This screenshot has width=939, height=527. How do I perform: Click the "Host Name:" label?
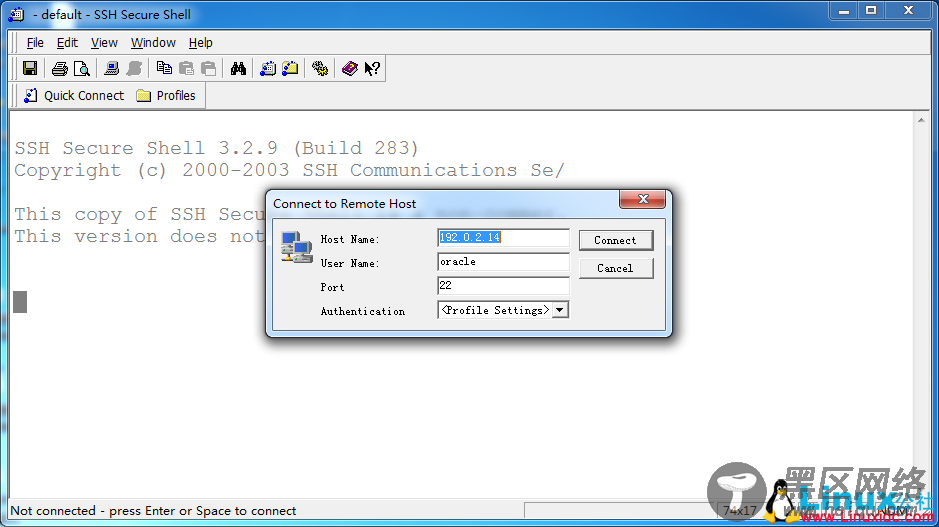(x=350, y=240)
